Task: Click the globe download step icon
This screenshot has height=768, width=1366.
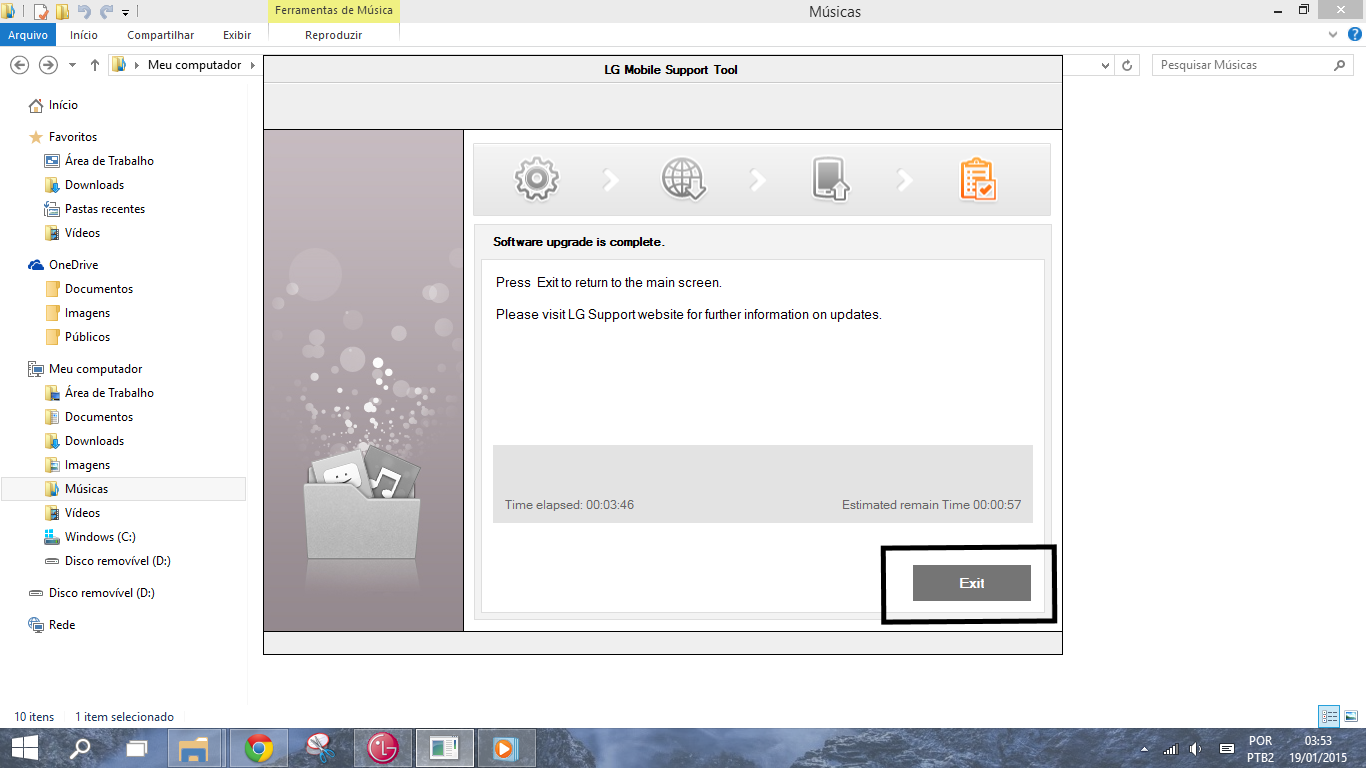Action: coord(684,179)
